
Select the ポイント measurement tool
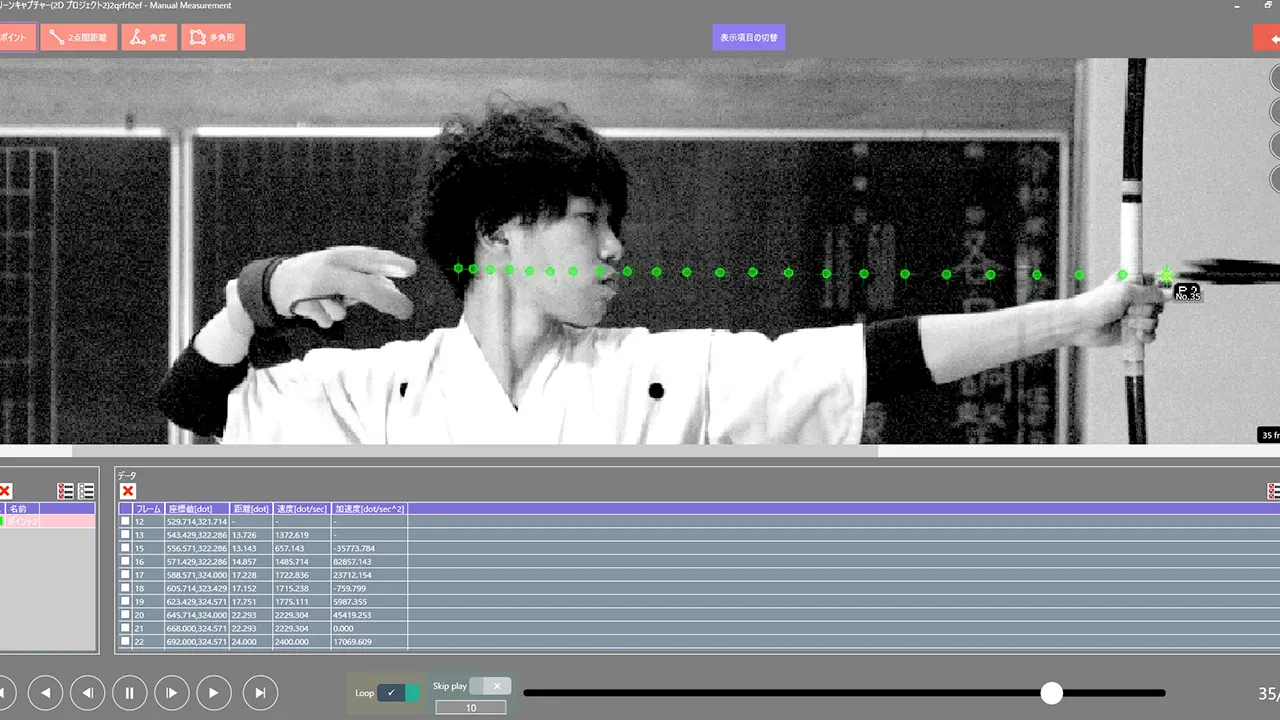coord(18,38)
